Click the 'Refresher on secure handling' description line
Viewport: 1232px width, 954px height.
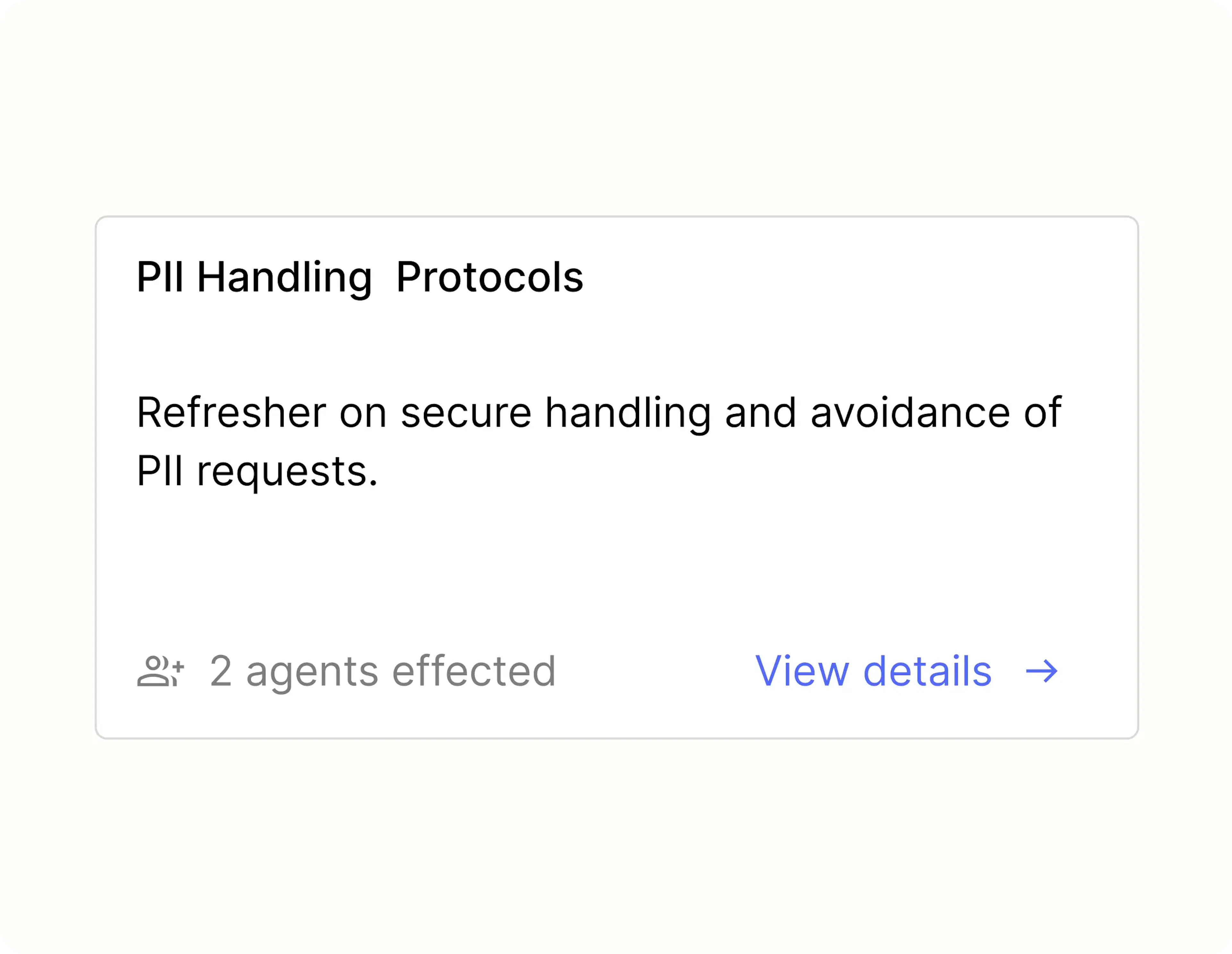tap(599, 414)
